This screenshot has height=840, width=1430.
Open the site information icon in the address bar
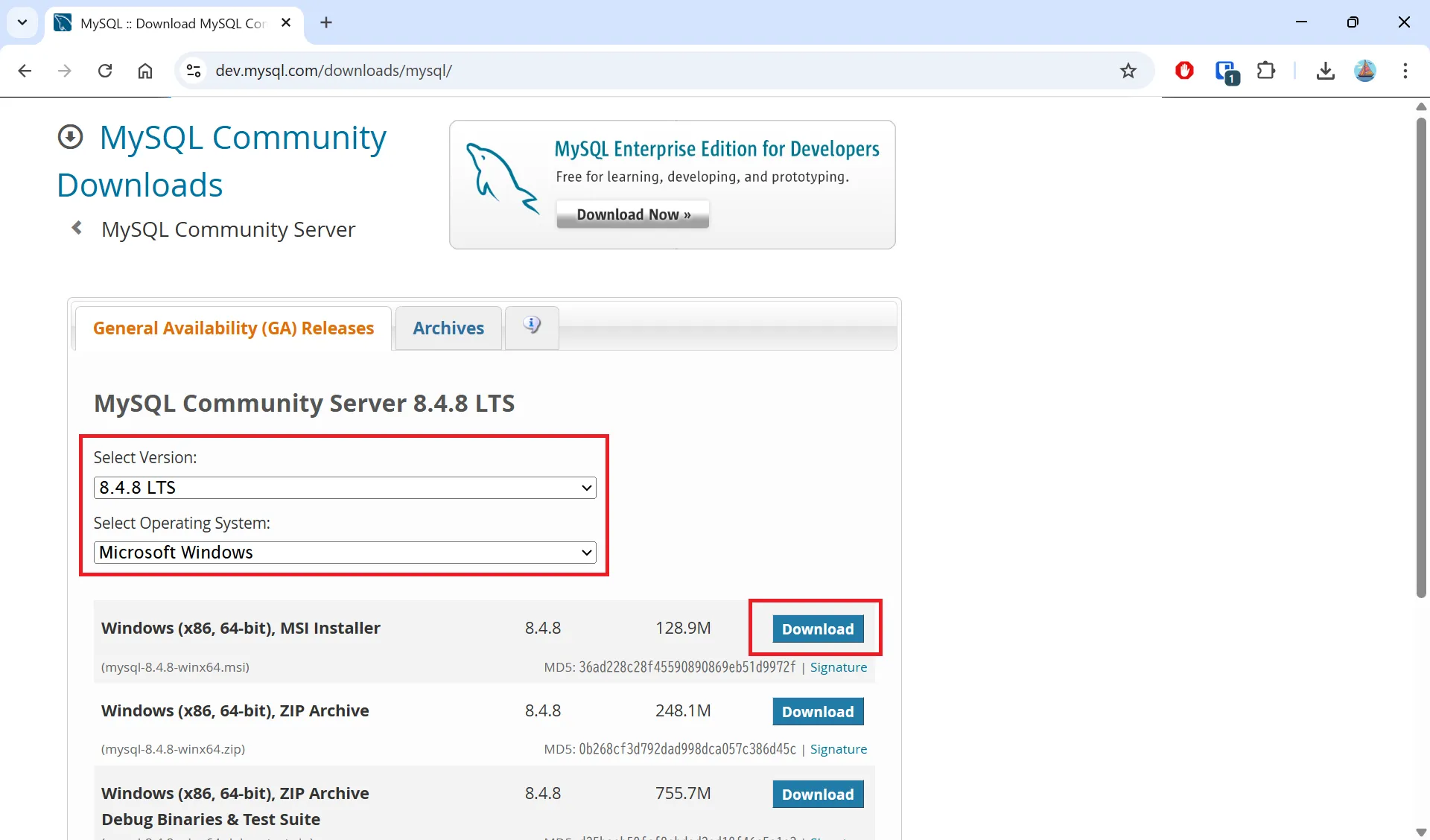[194, 71]
